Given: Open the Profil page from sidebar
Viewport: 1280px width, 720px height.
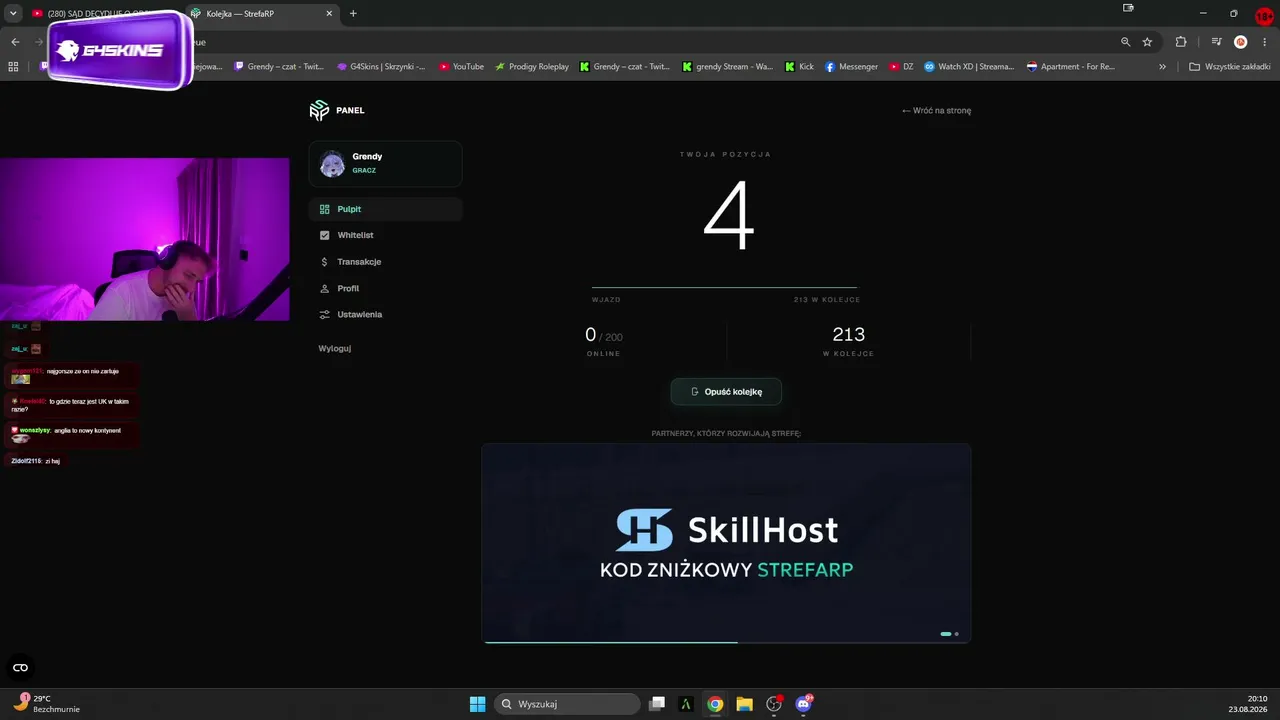Looking at the screenshot, I should pos(385,288).
